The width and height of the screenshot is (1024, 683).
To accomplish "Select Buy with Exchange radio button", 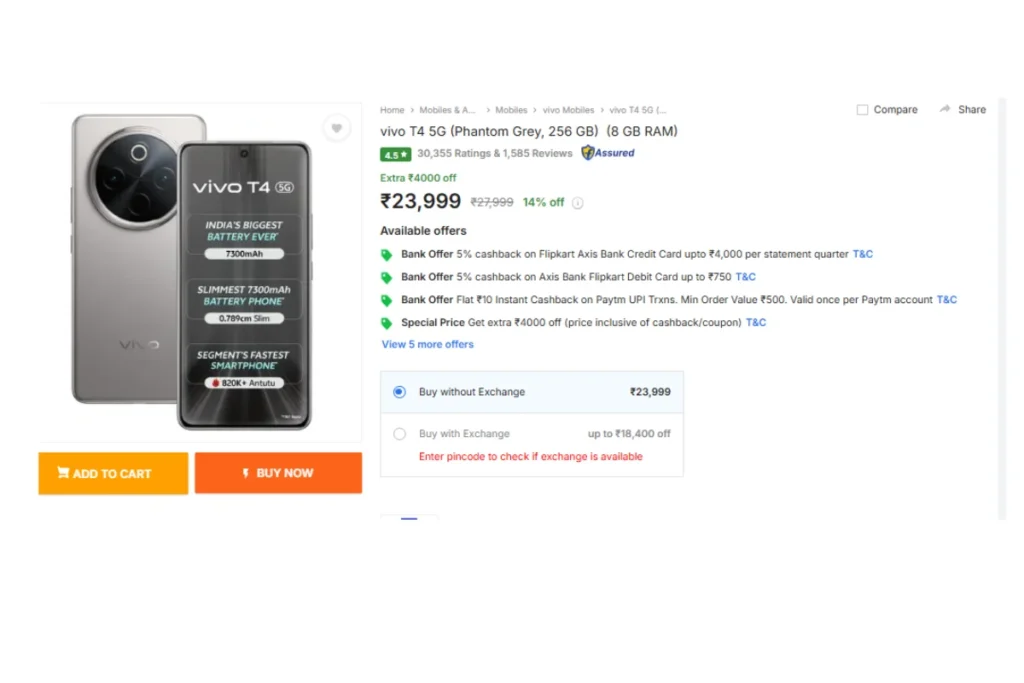I will [x=399, y=434].
